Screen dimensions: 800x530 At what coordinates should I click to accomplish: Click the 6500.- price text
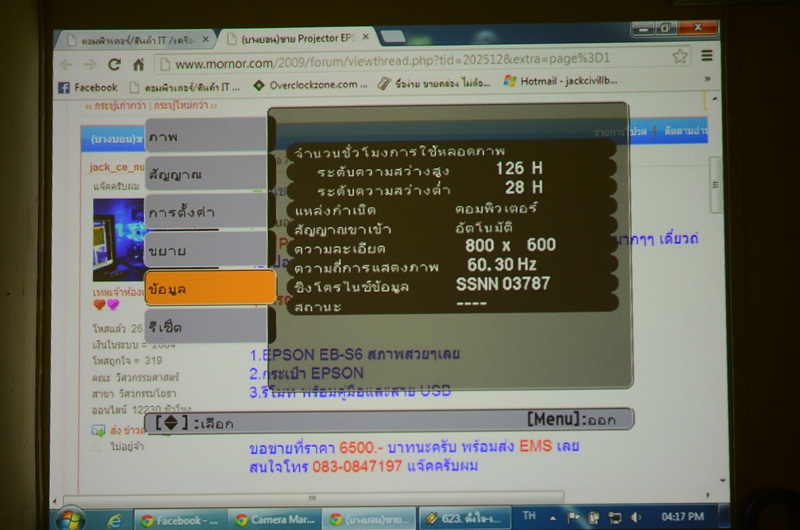(361, 447)
